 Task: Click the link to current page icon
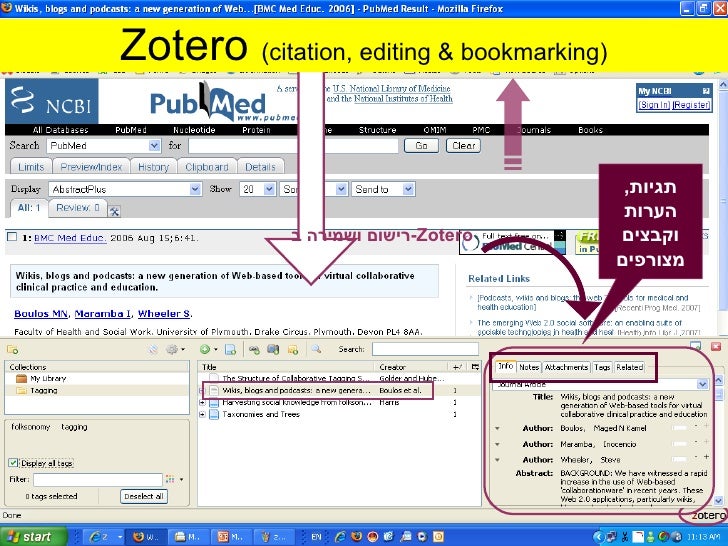[x=254, y=350]
